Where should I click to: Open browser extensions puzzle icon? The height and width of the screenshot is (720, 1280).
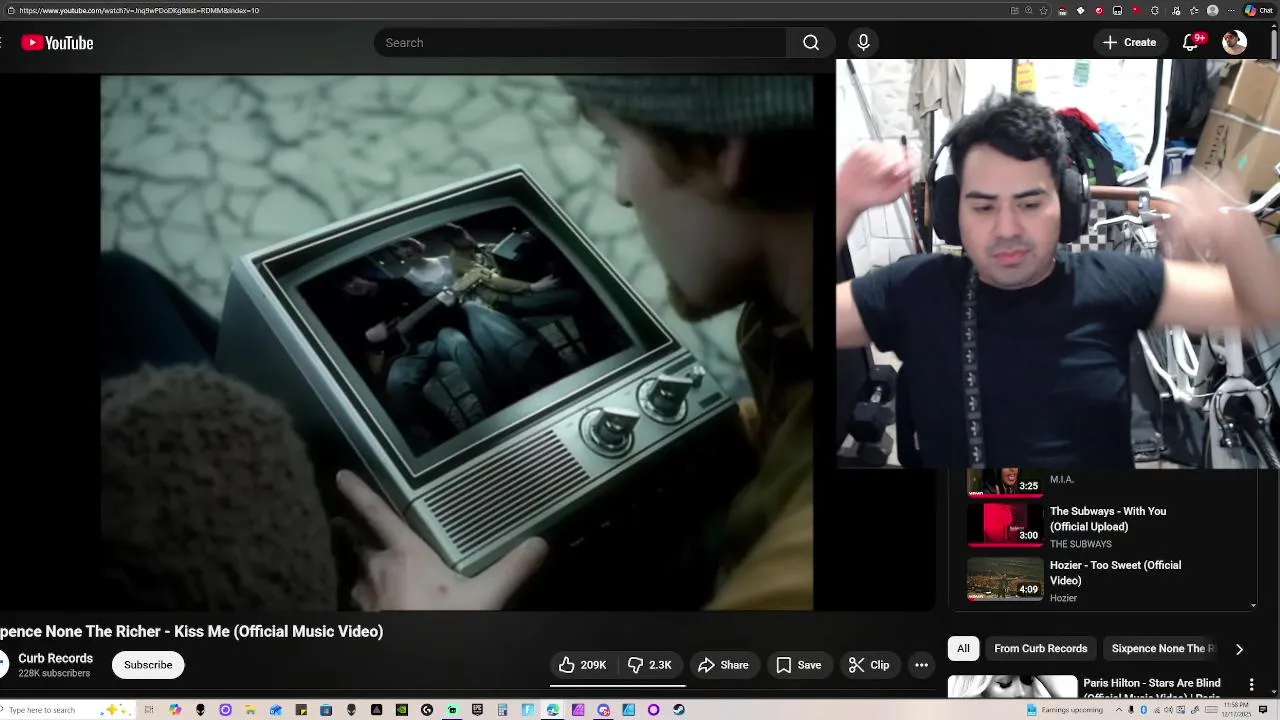[1155, 10]
